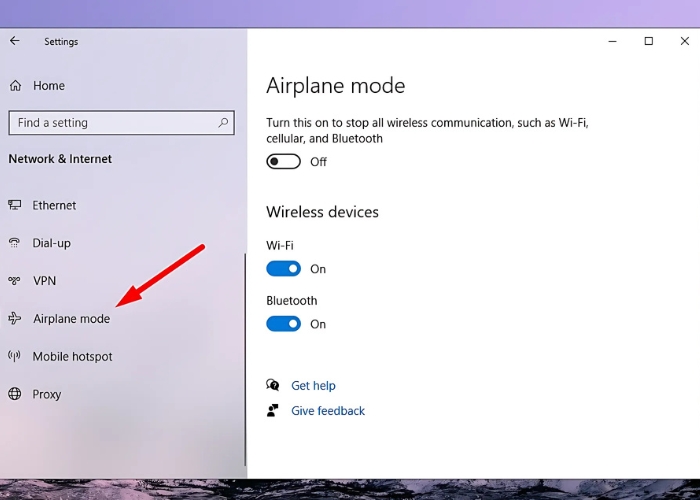Click the Give feedback person icon
The height and width of the screenshot is (500, 700).
pyautogui.click(x=273, y=410)
